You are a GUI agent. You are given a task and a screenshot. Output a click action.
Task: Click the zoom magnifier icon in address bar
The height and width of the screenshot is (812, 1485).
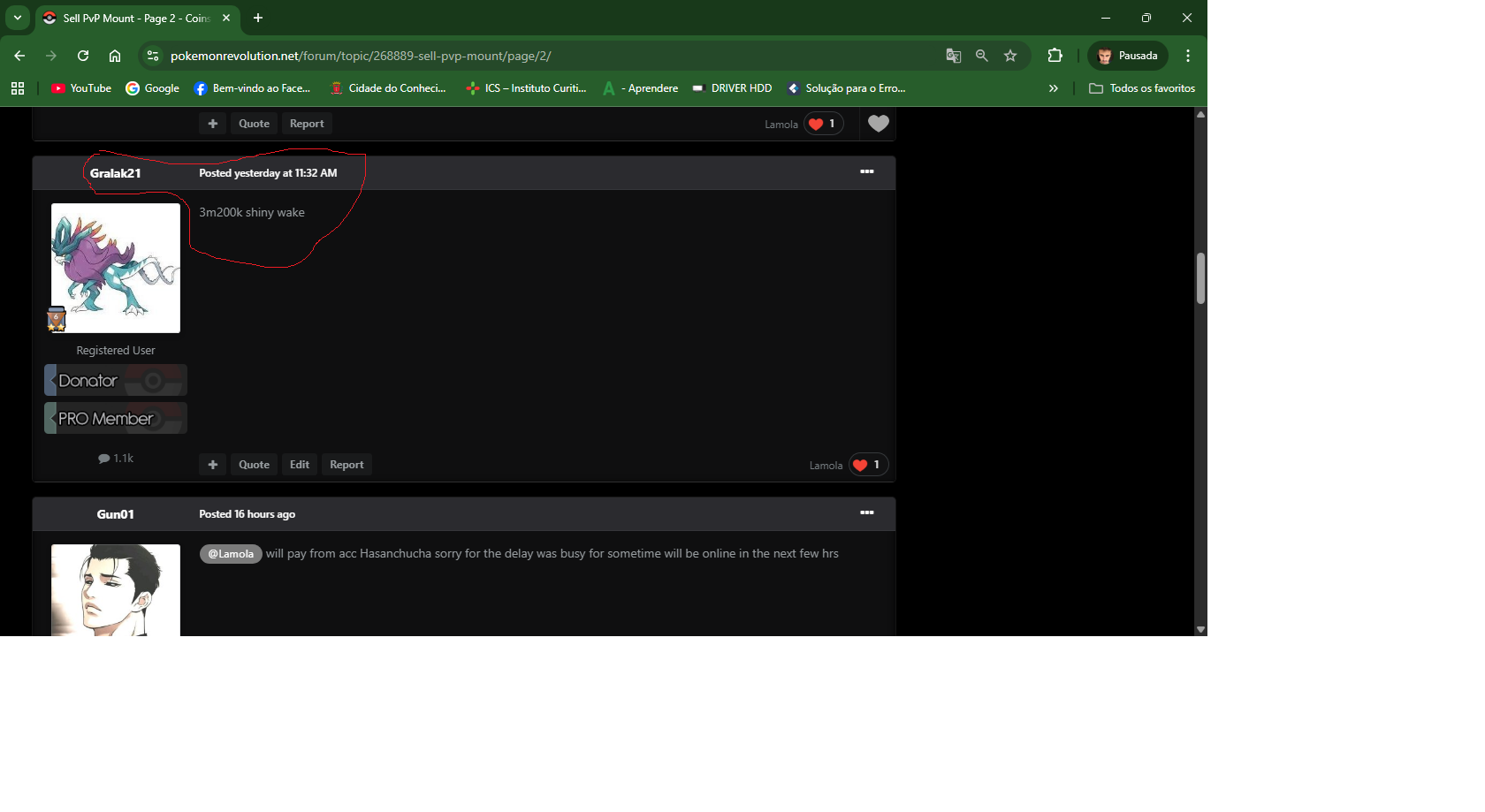pos(981,56)
